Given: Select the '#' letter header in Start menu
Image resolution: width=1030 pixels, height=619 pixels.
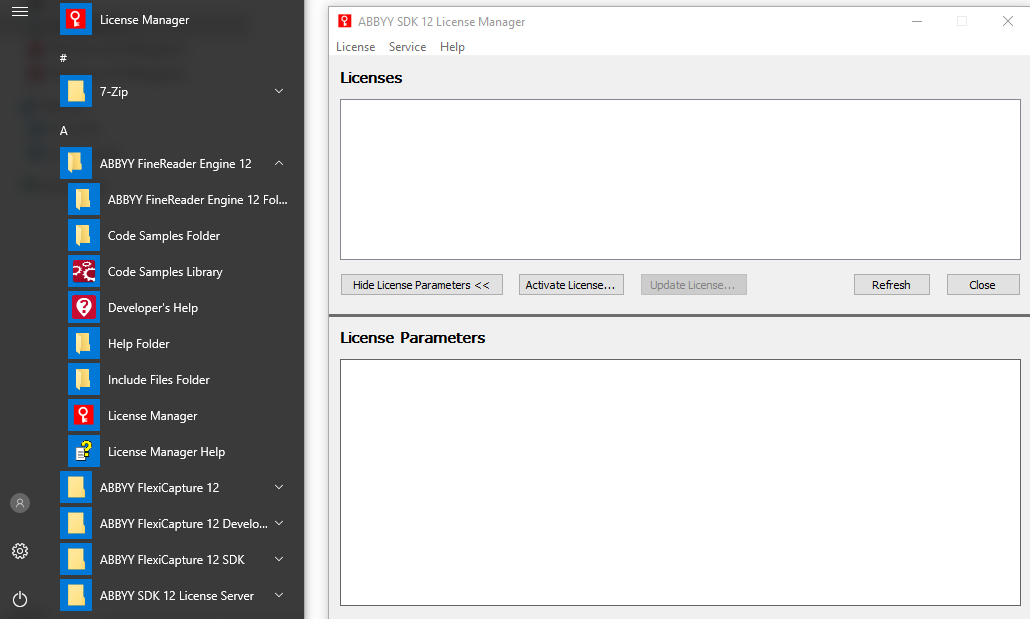Looking at the screenshot, I should 63,58.
